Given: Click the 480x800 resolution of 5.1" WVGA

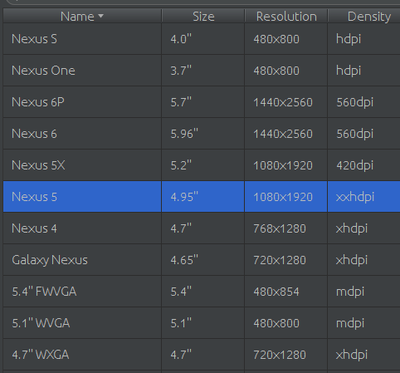Looking at the screenshot, I should [286, 323].
